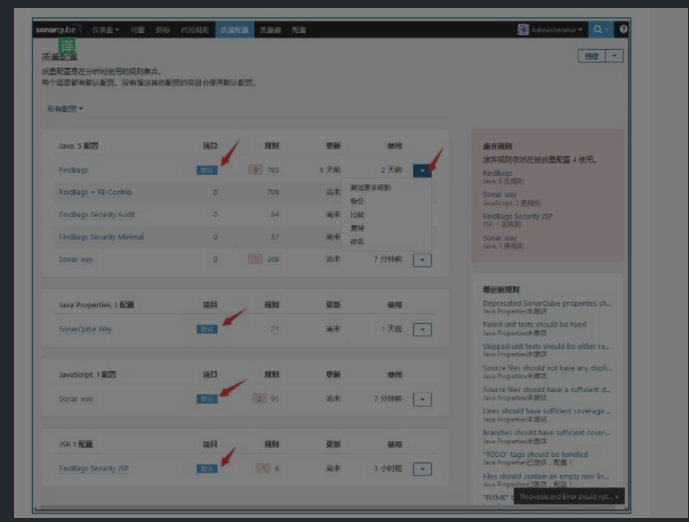Open the 'Failed unit tests should be fixed' rule
689x522 pixels.
coord(534,324)
